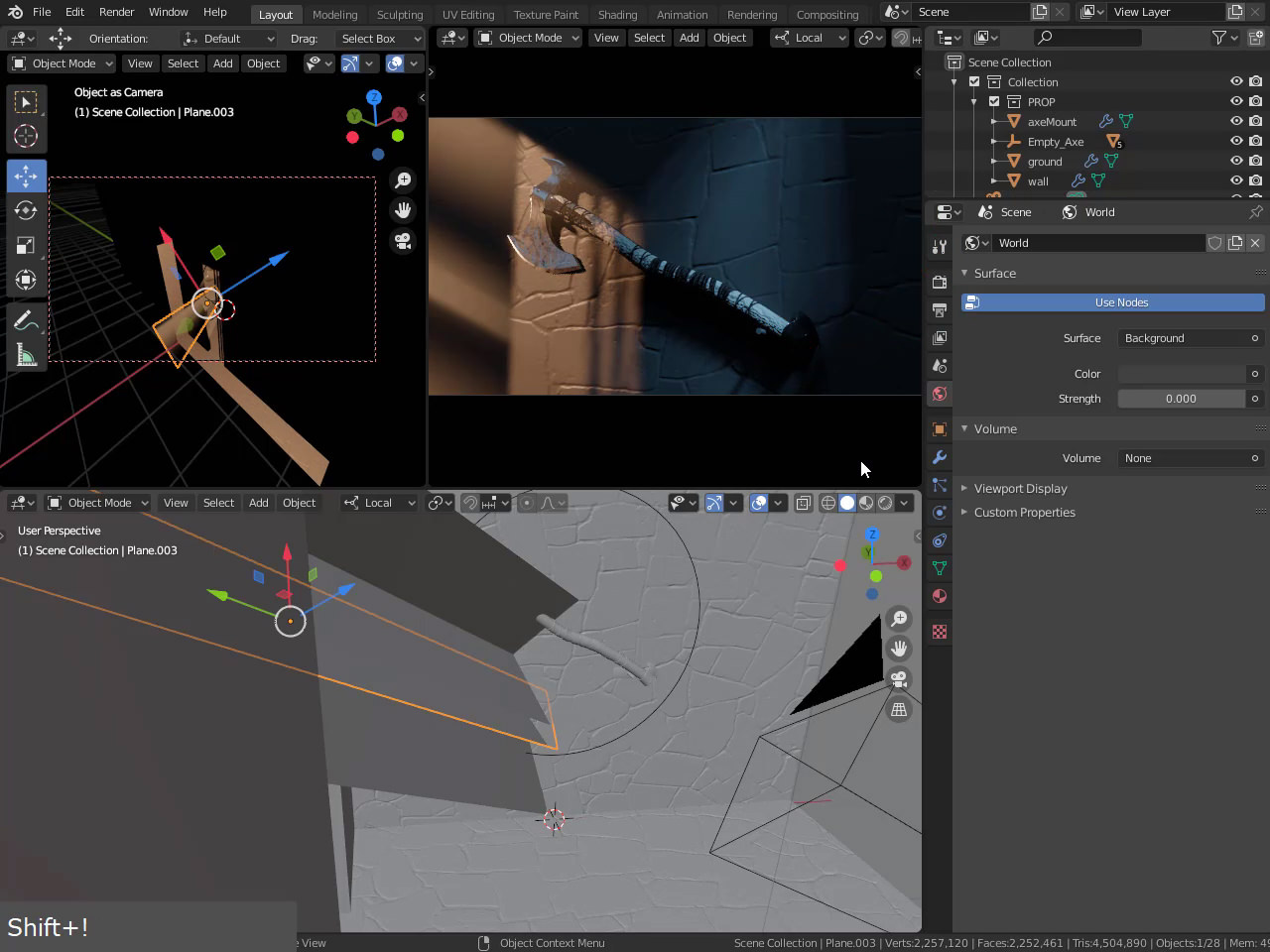Toggle camera view in bottom viewport
This screenshot has height=952, width=1270.
click(x=899, y=679)
